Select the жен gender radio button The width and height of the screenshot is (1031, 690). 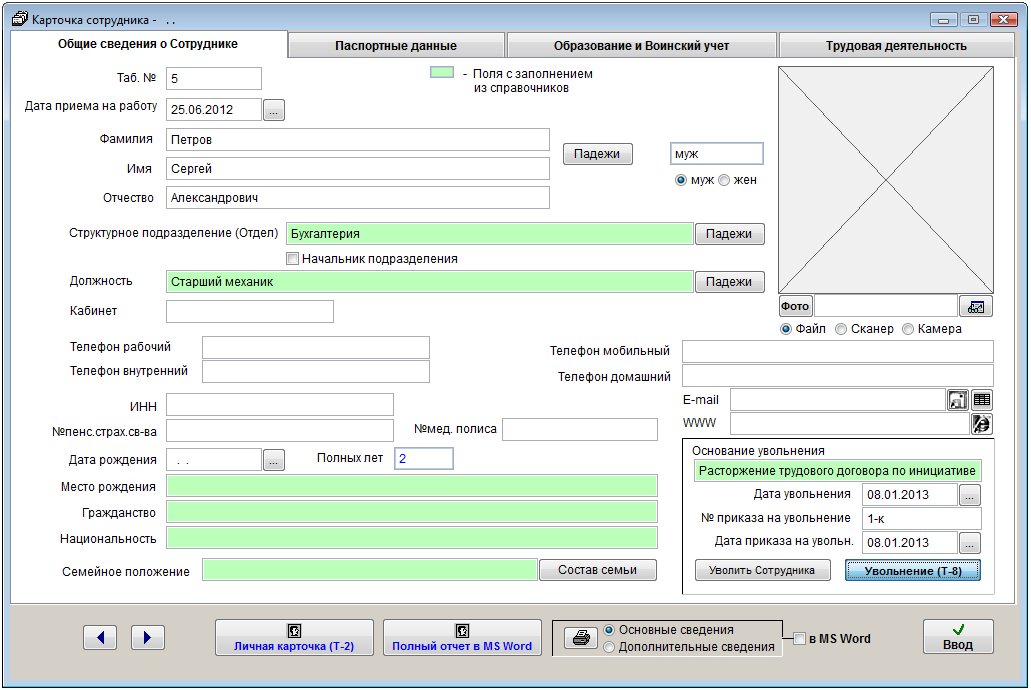click(724, 180)
